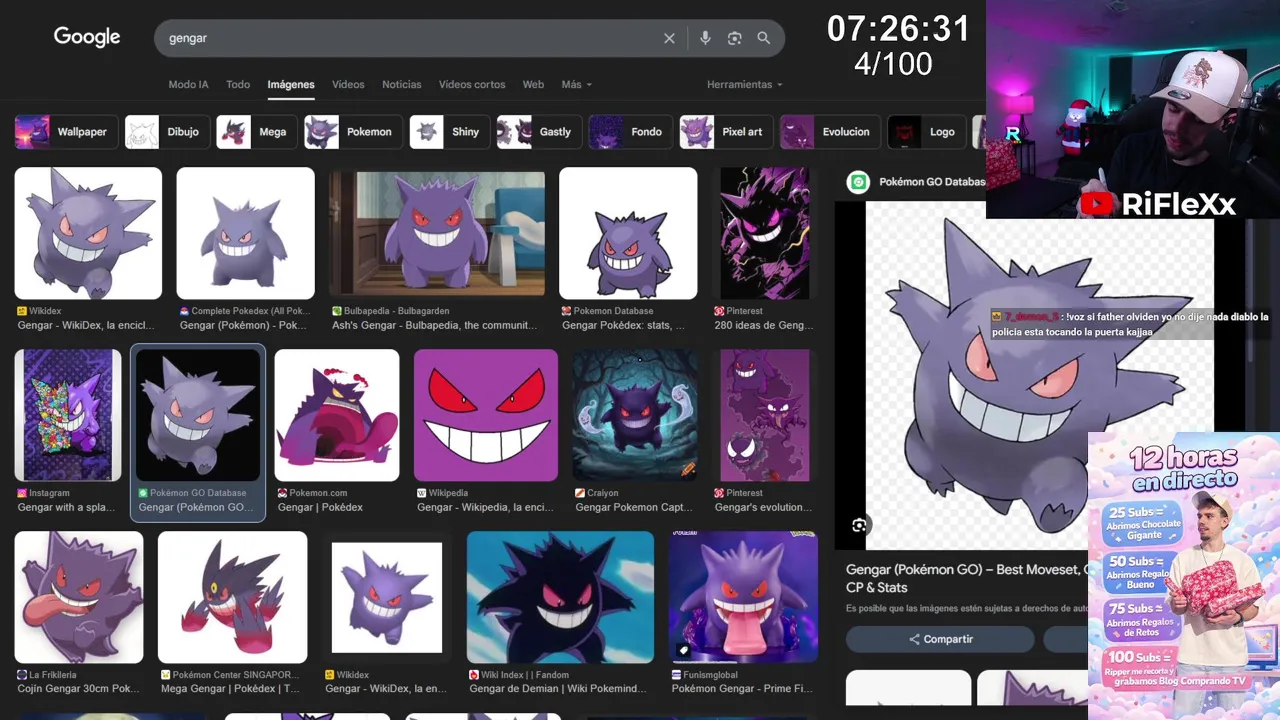This screenshot has width=1280, height=720.
Task: Switch to Todo results tab
Action: [x=238, y=85]
